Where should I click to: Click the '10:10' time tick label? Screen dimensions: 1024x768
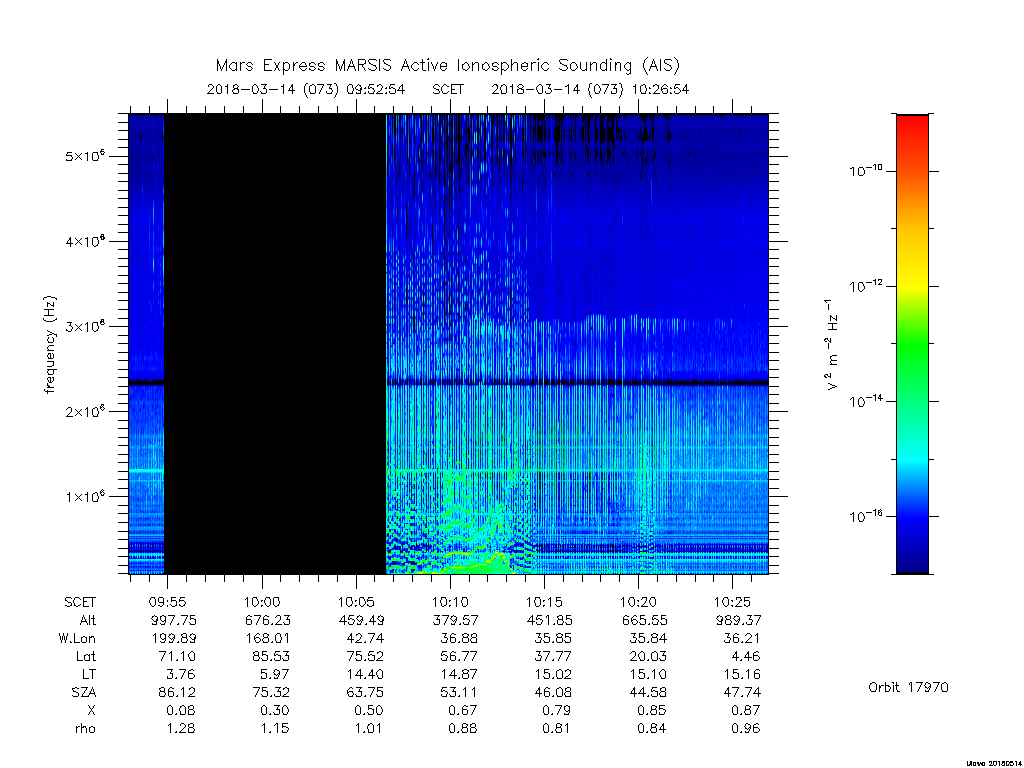[450, 602]
